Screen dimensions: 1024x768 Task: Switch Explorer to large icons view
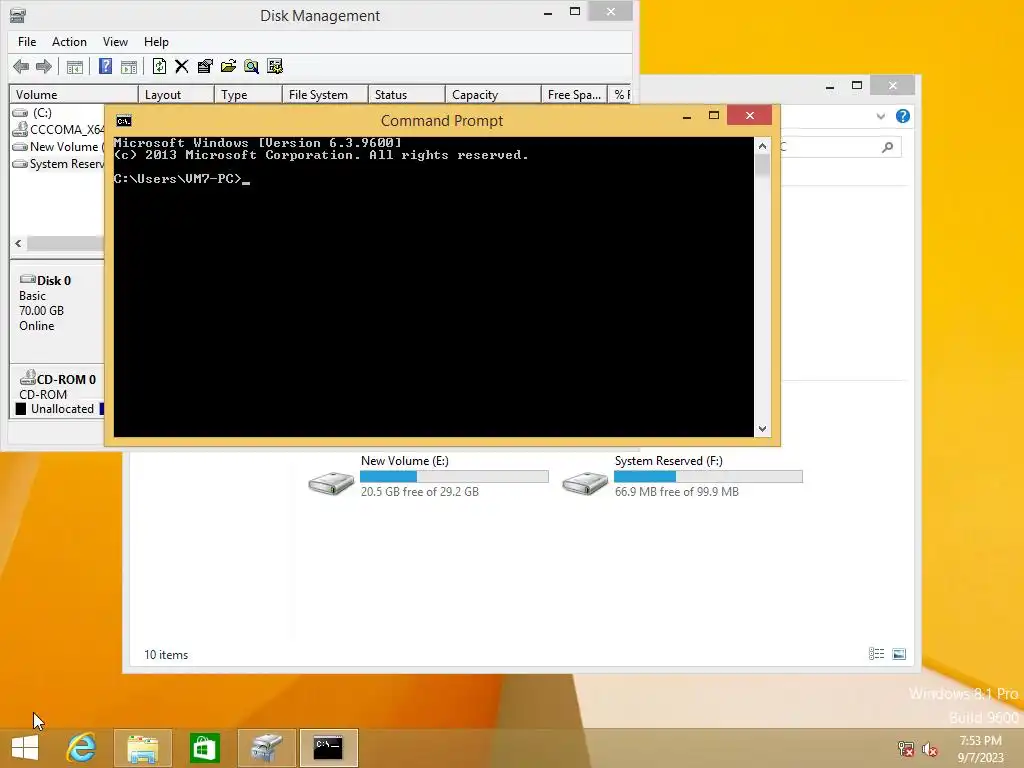tap(899, 654)
